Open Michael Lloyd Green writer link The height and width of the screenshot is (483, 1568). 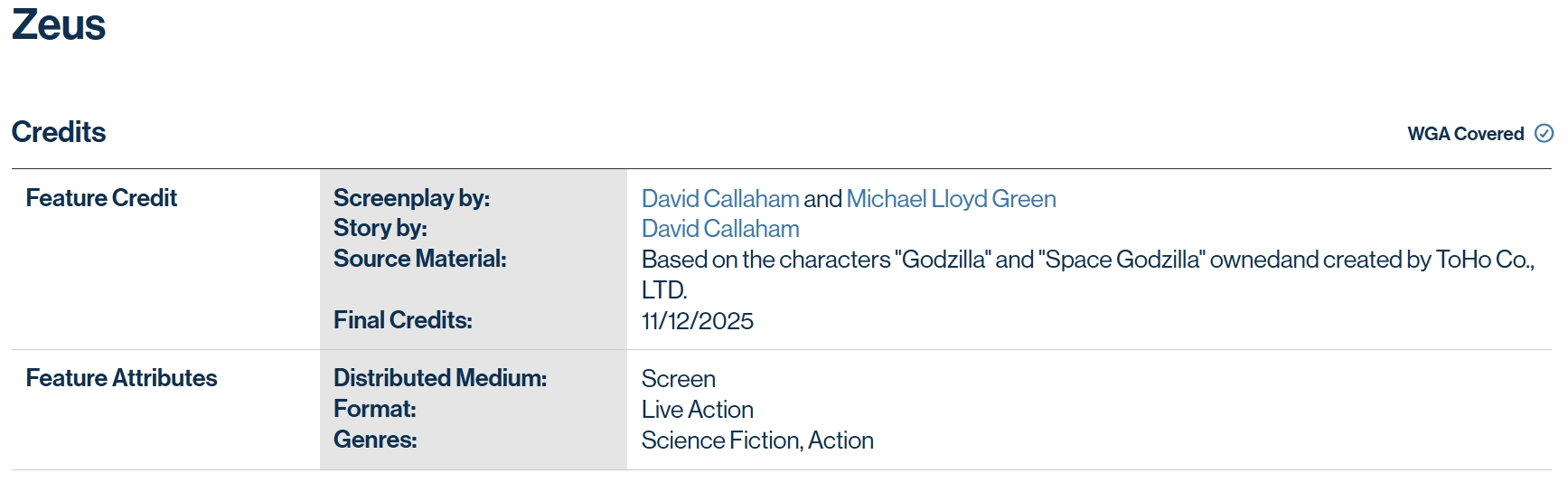[x=951, y=199]
